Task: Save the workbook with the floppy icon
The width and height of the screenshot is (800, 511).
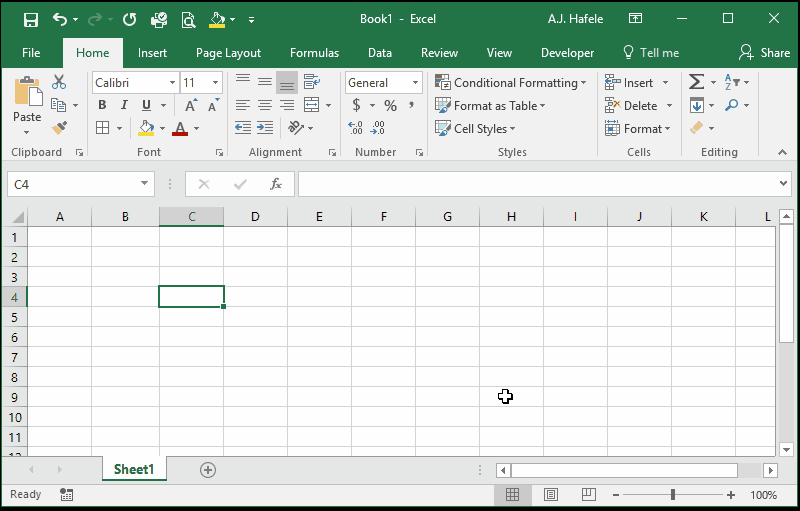Action: point(31,20)
